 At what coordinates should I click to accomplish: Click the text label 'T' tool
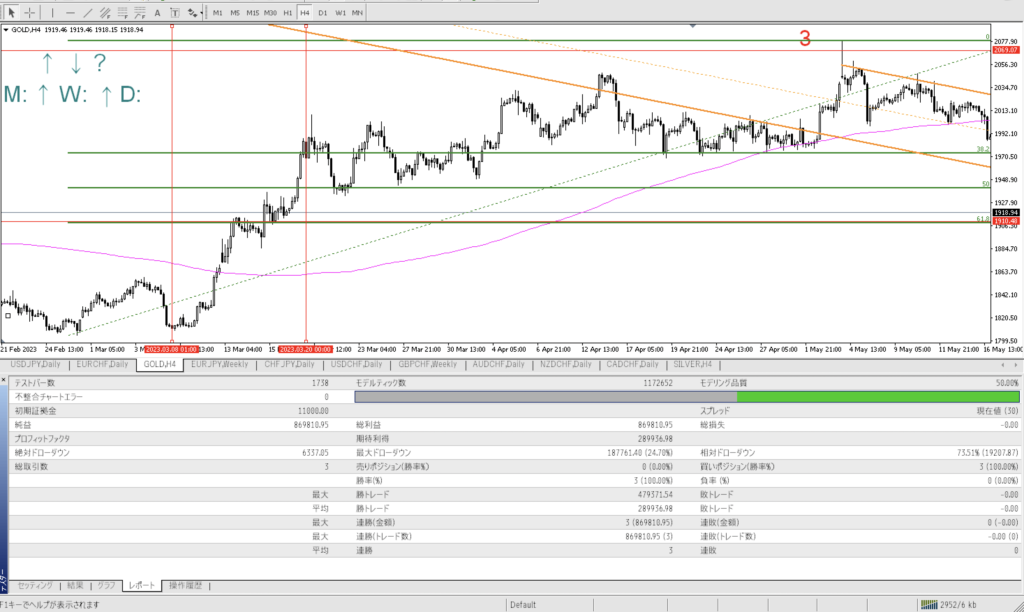tap(173, 12)
